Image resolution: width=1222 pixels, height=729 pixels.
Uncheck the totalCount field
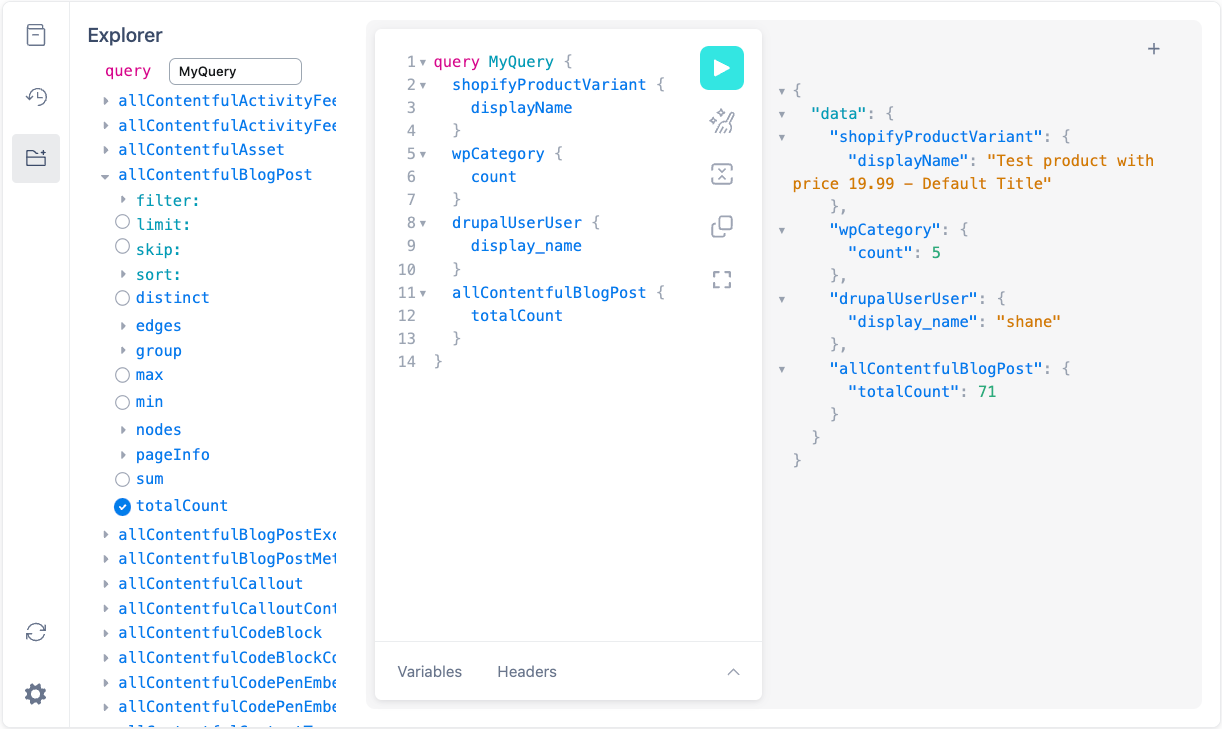click(x=122, y=506)
